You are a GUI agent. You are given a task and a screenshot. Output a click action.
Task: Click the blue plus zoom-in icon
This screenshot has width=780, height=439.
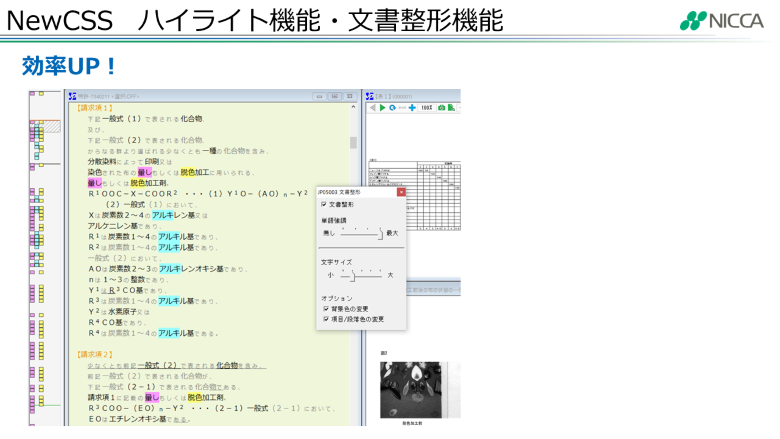click(x=412, y=107)
